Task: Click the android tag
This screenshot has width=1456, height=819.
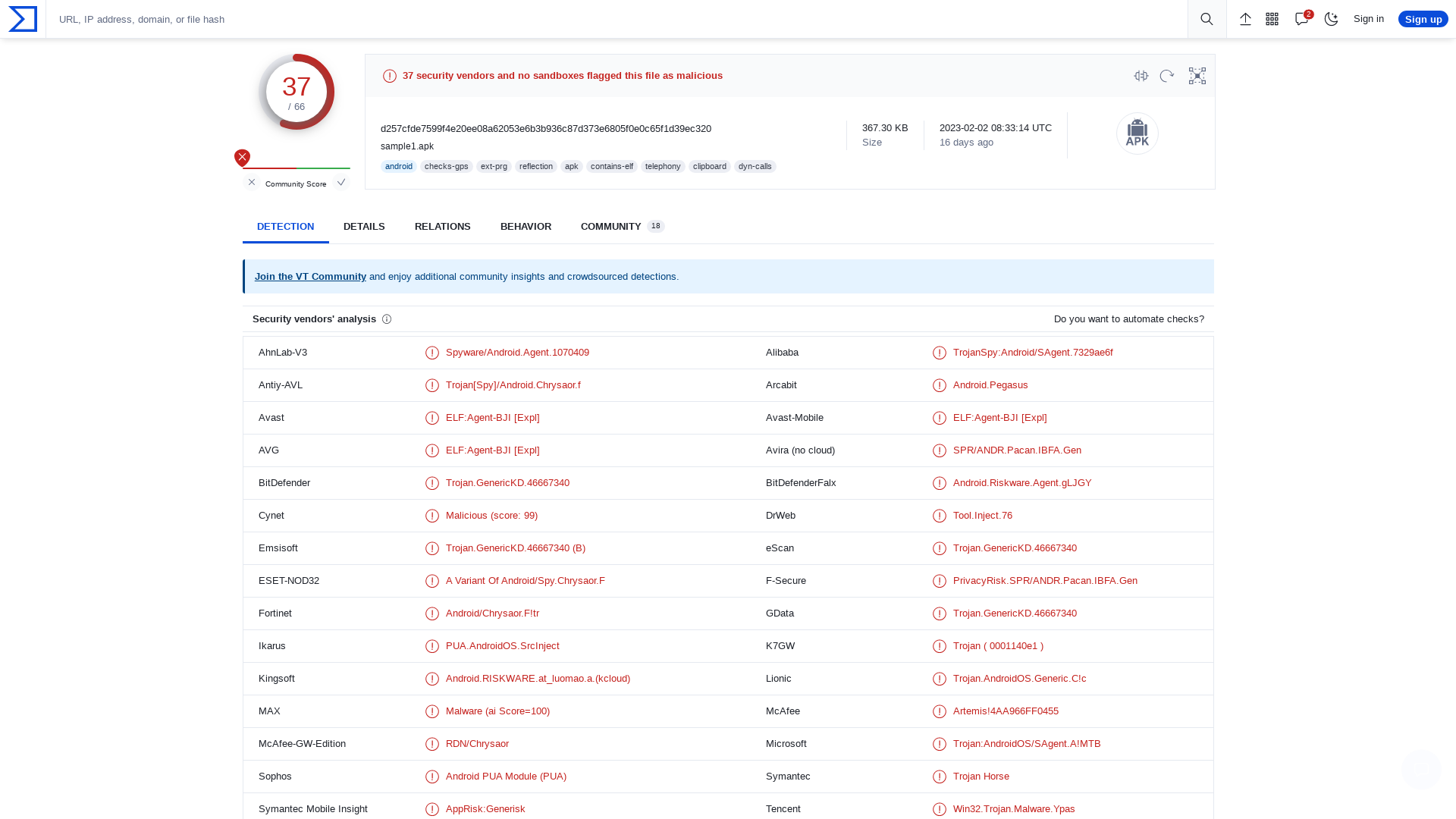Action: click(399, 167)
